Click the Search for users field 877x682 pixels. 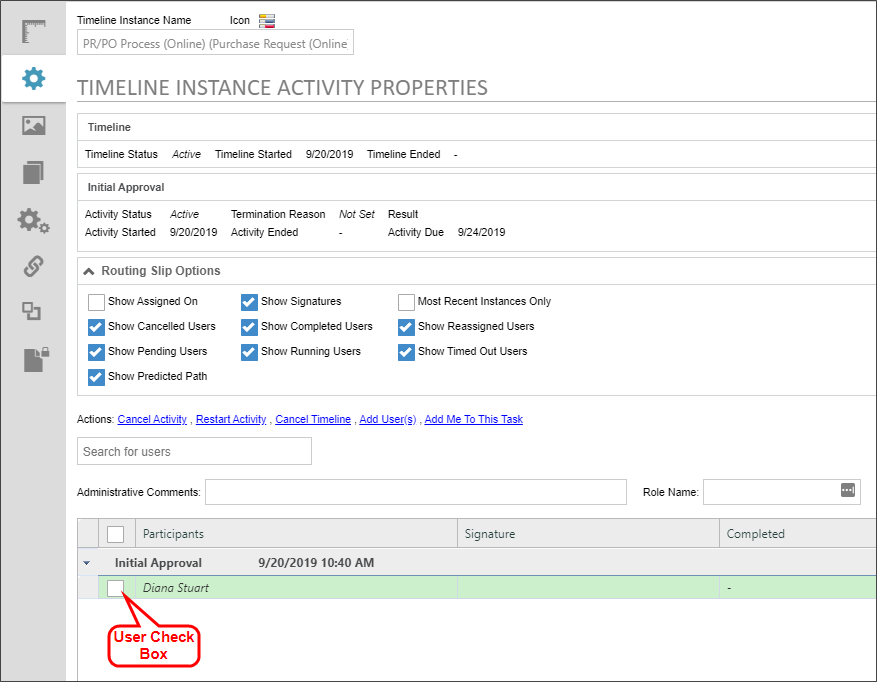pyautogui.click(x=194, y=452)
